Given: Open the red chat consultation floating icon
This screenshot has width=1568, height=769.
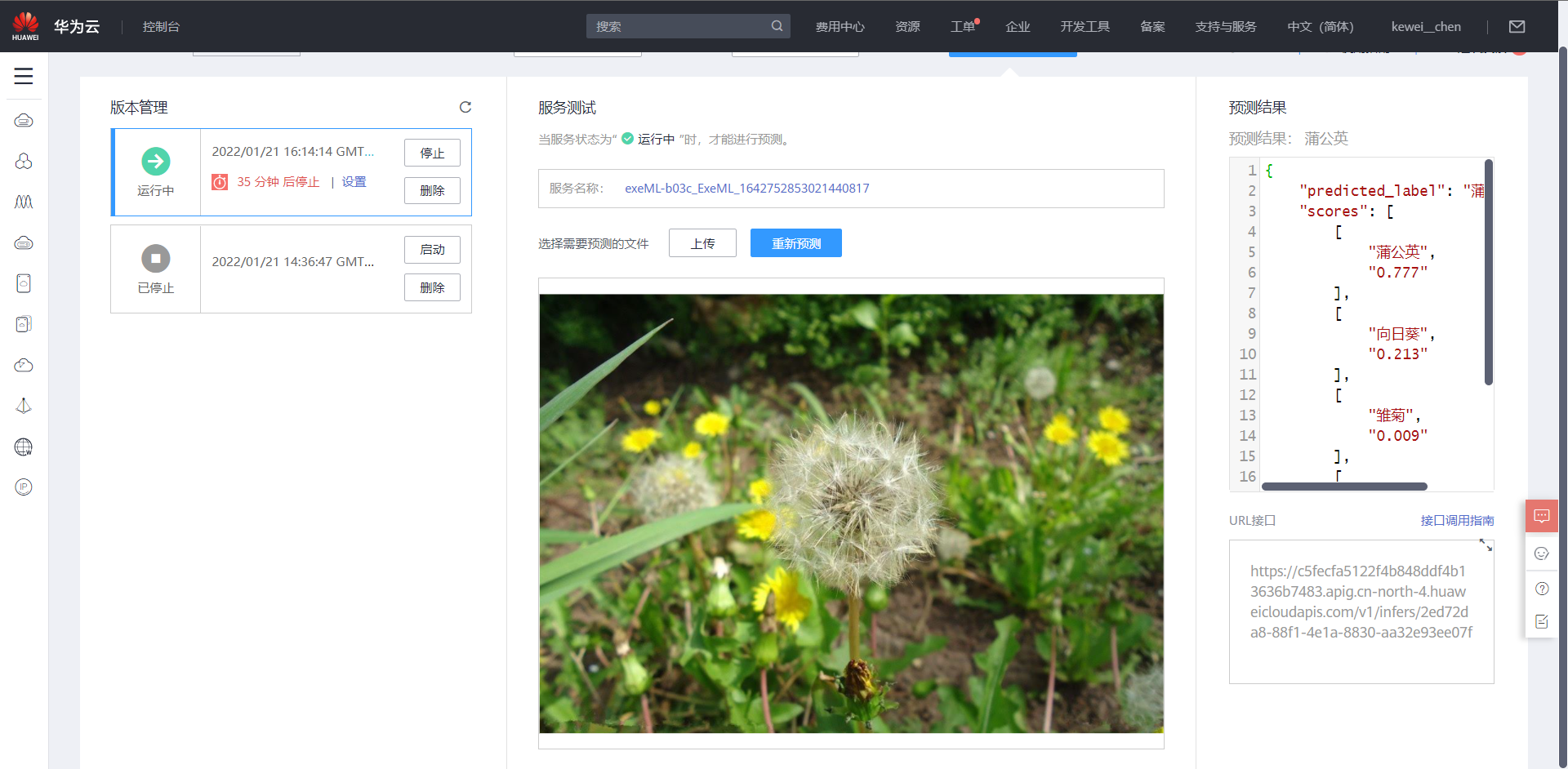Looking at the screenshot, I should [x=1542, y=516].
